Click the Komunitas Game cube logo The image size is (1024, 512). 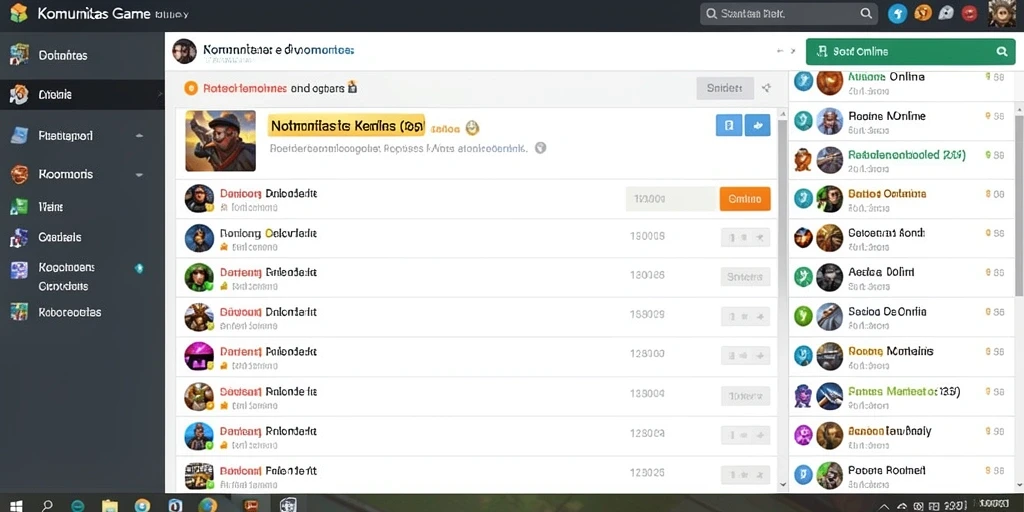tap(19, 13)
